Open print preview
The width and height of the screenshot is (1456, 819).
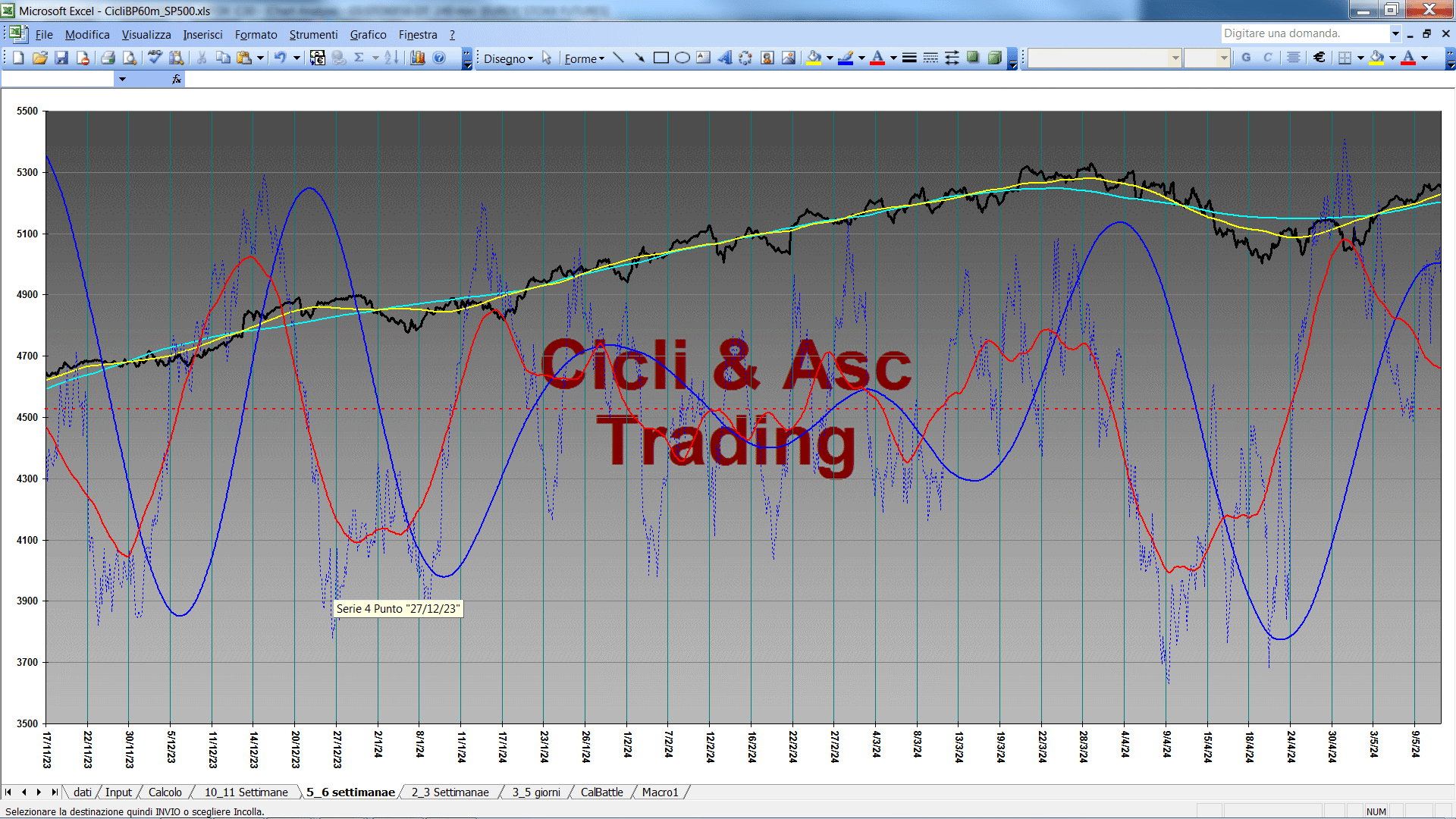point(130,58)
